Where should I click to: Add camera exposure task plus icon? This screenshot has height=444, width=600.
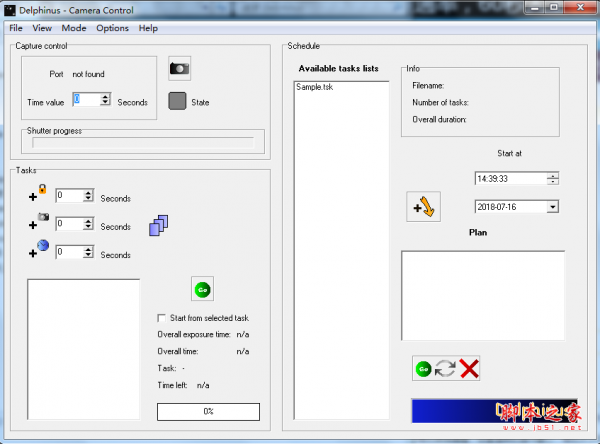tap(39, 221)
